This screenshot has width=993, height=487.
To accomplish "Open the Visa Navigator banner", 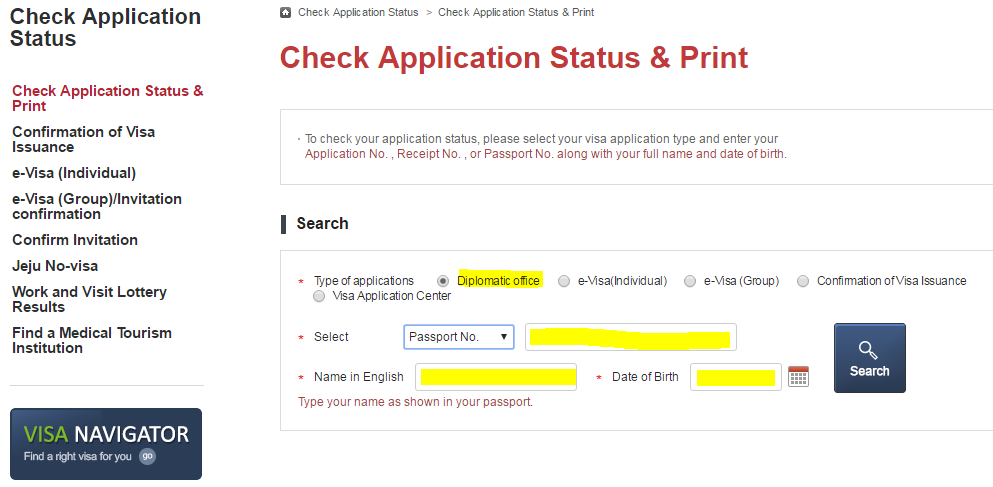I will pos(105,443).
